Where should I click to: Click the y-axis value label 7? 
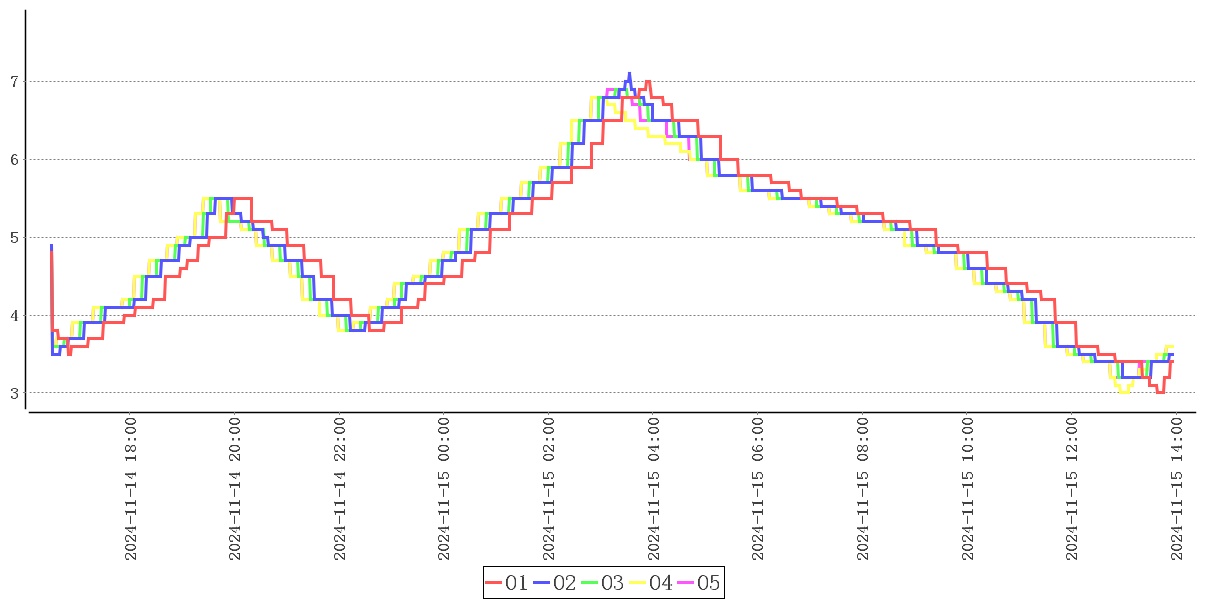[x=14, y=81]
